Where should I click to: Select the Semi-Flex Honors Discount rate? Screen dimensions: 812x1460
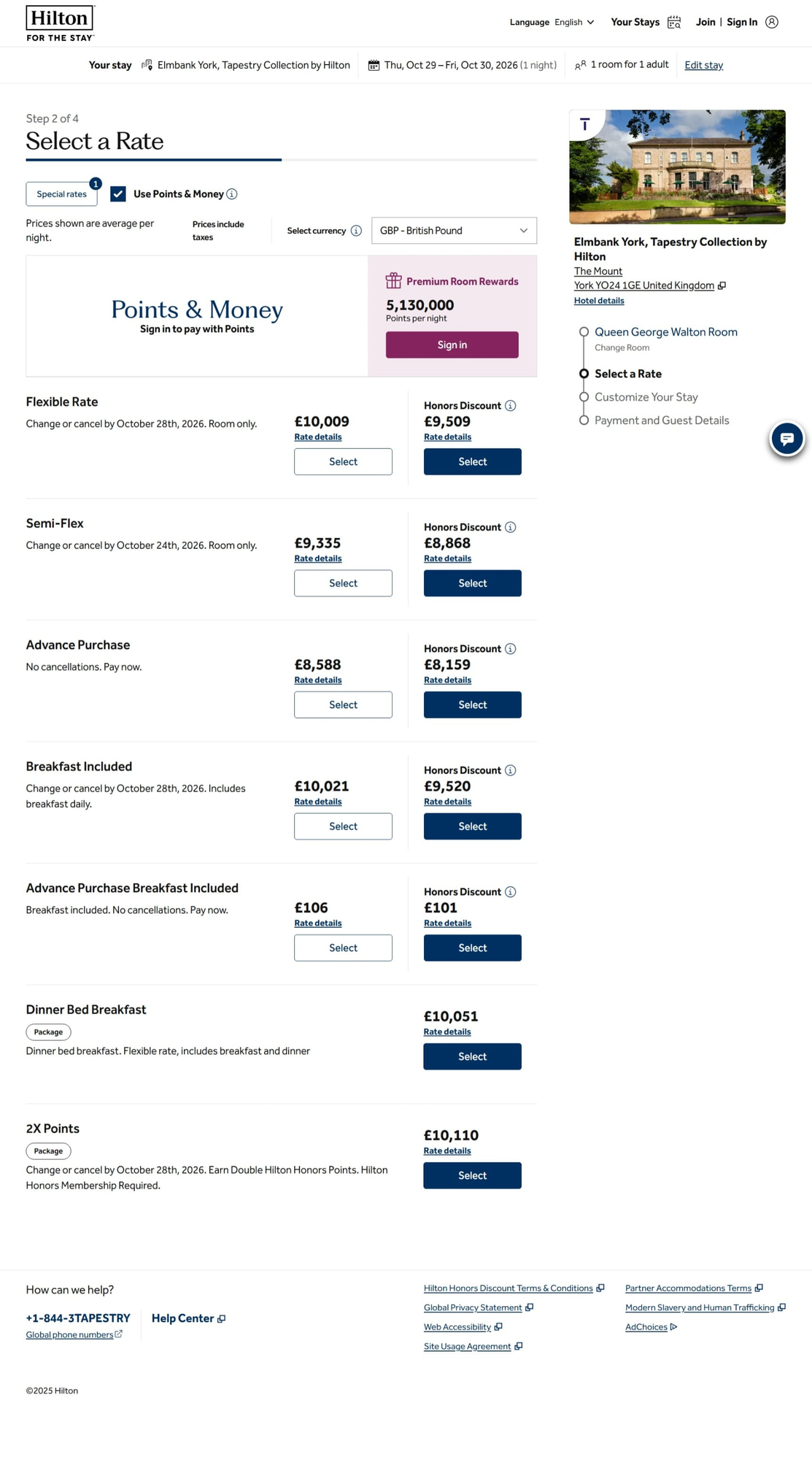click(472, 583)
